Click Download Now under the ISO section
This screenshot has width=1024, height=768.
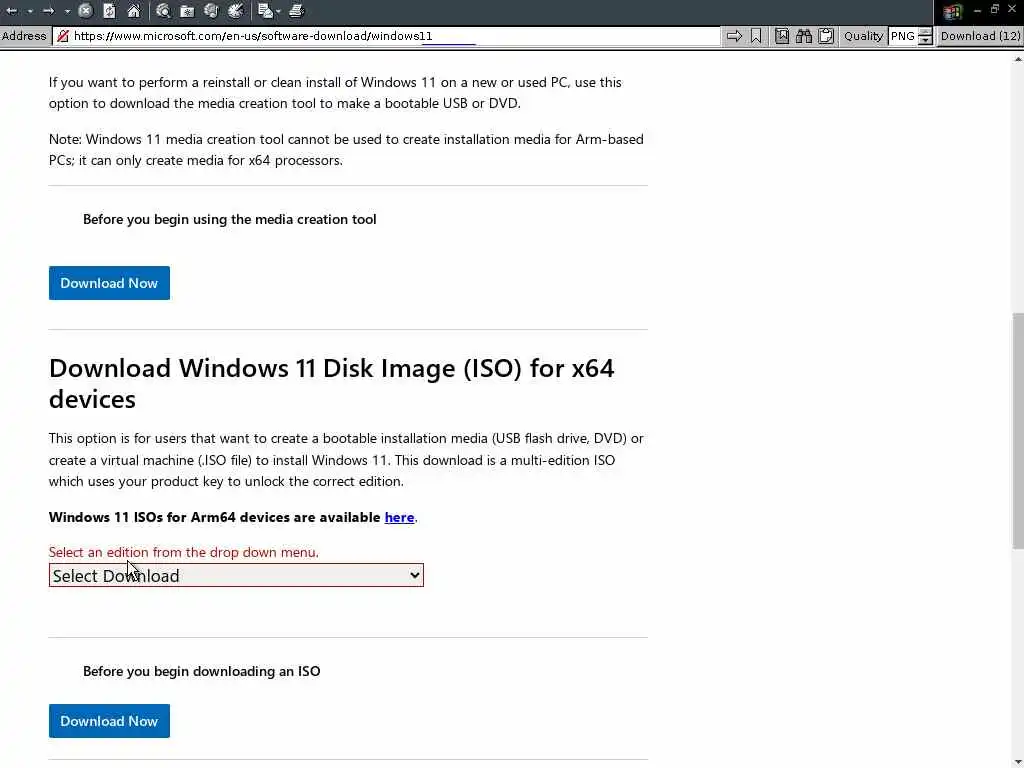(x=109, y=721)
